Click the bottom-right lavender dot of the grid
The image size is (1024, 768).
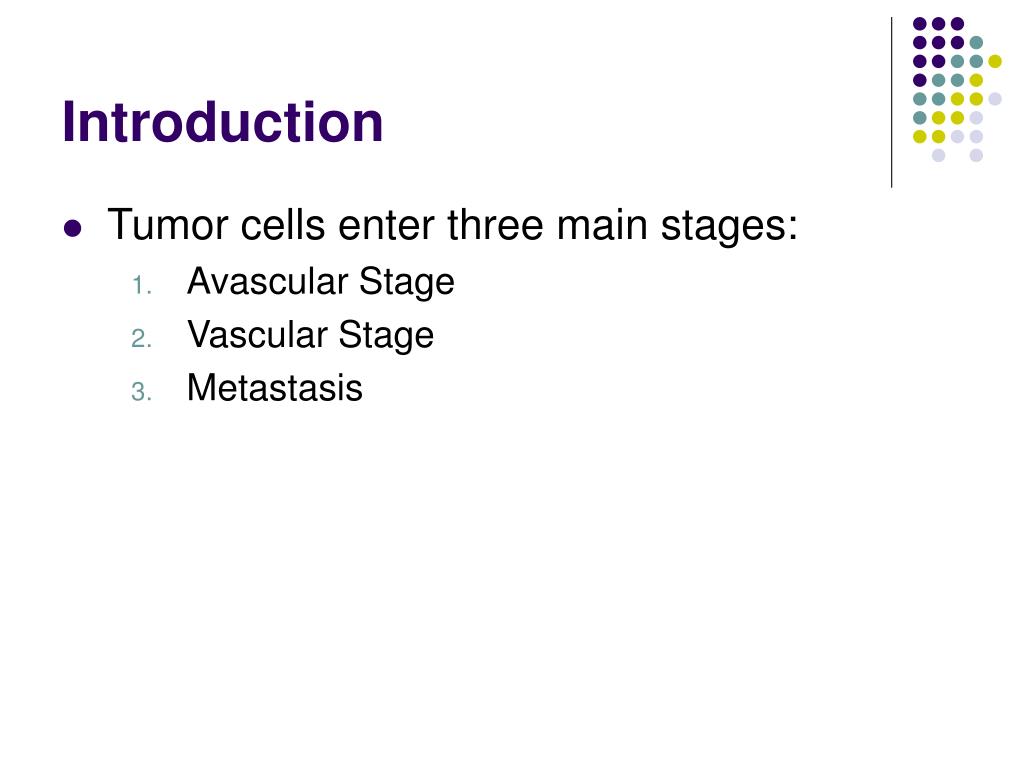[976, 155]
